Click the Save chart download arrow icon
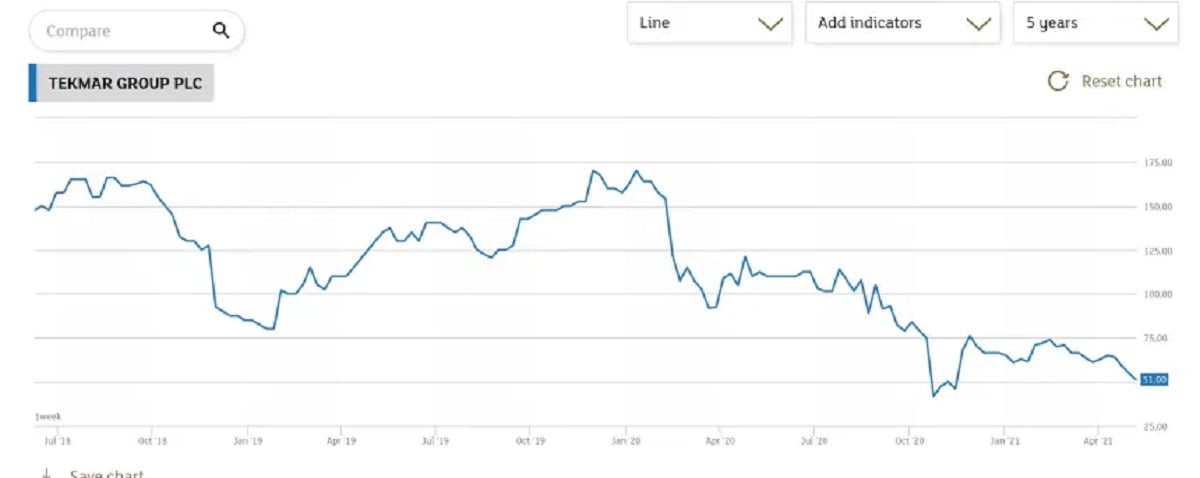 point(46,473)
